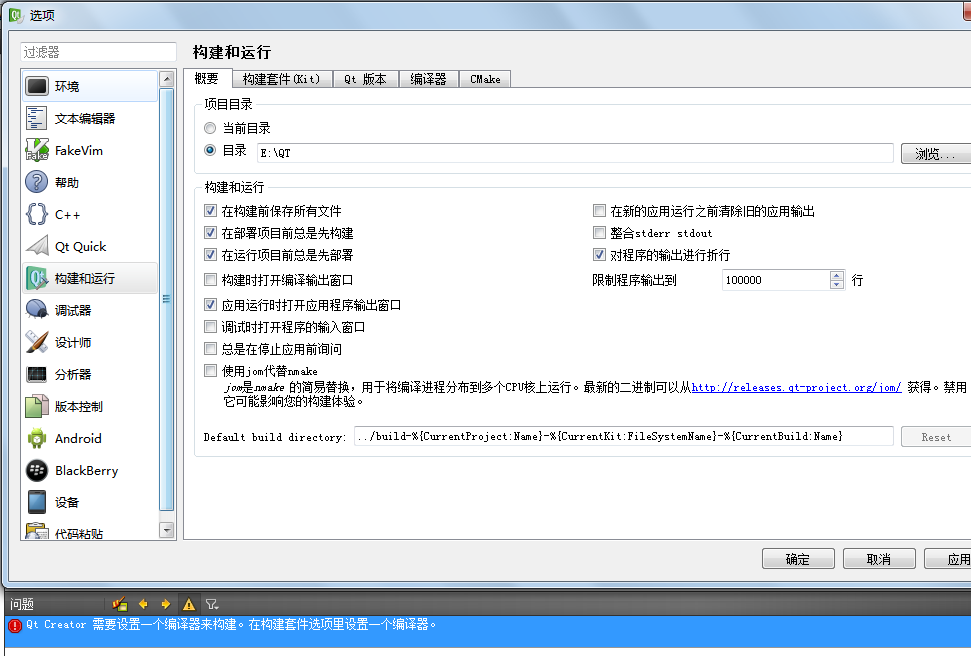
Task: Click the 取消 cancel button
Action: (x=879, y=559)
